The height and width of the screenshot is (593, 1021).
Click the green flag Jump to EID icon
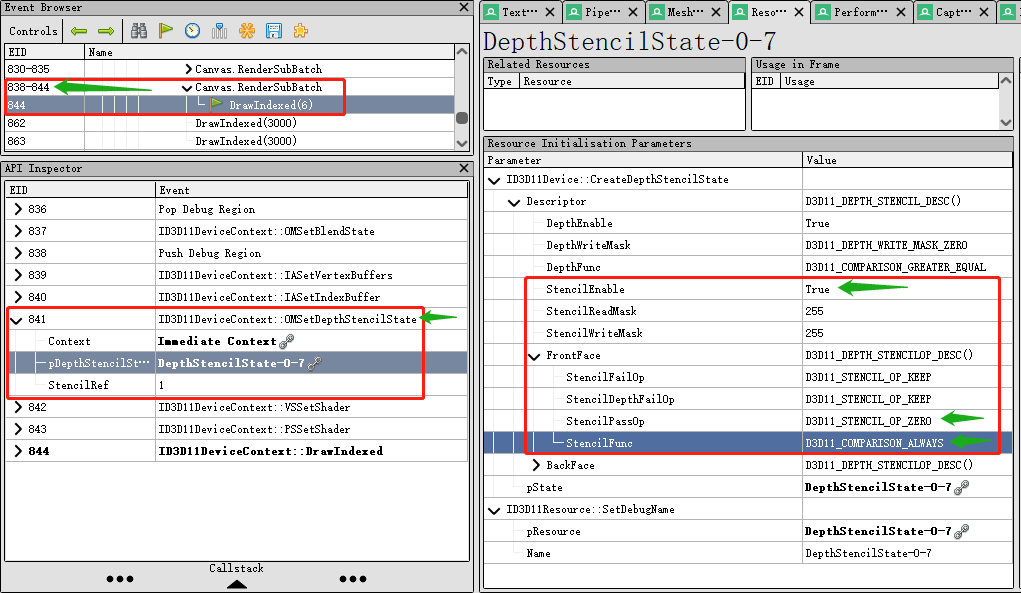(x=166, y=31)
